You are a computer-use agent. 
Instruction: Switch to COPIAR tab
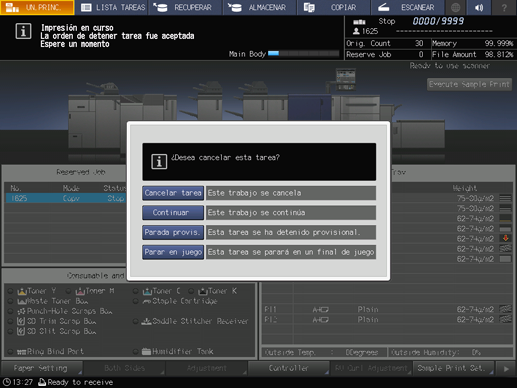[x=334, y=7]
